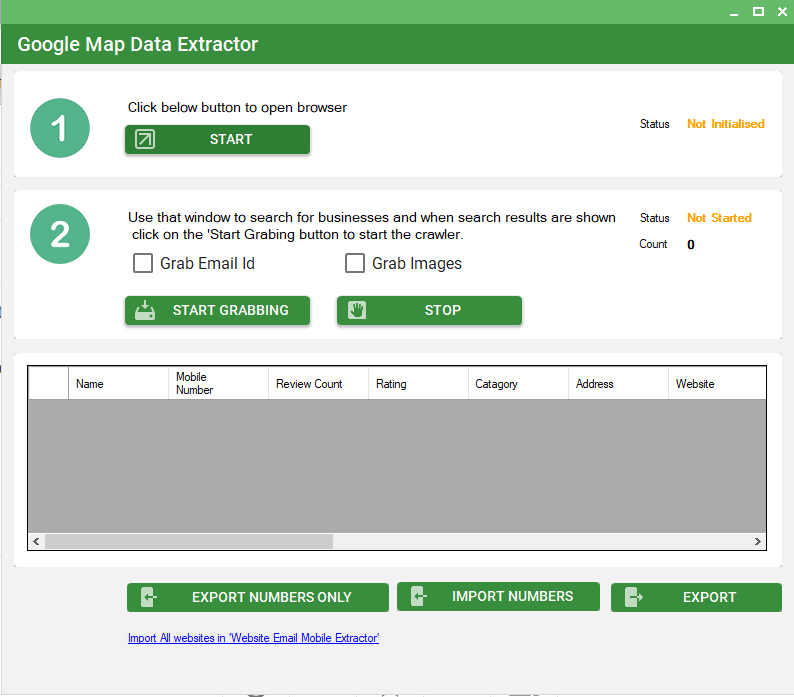This screenshot has height=697, width=794.
Task: Tick the Grab Images checkbox
Action: pyautogui.click(x=354, y=263)
